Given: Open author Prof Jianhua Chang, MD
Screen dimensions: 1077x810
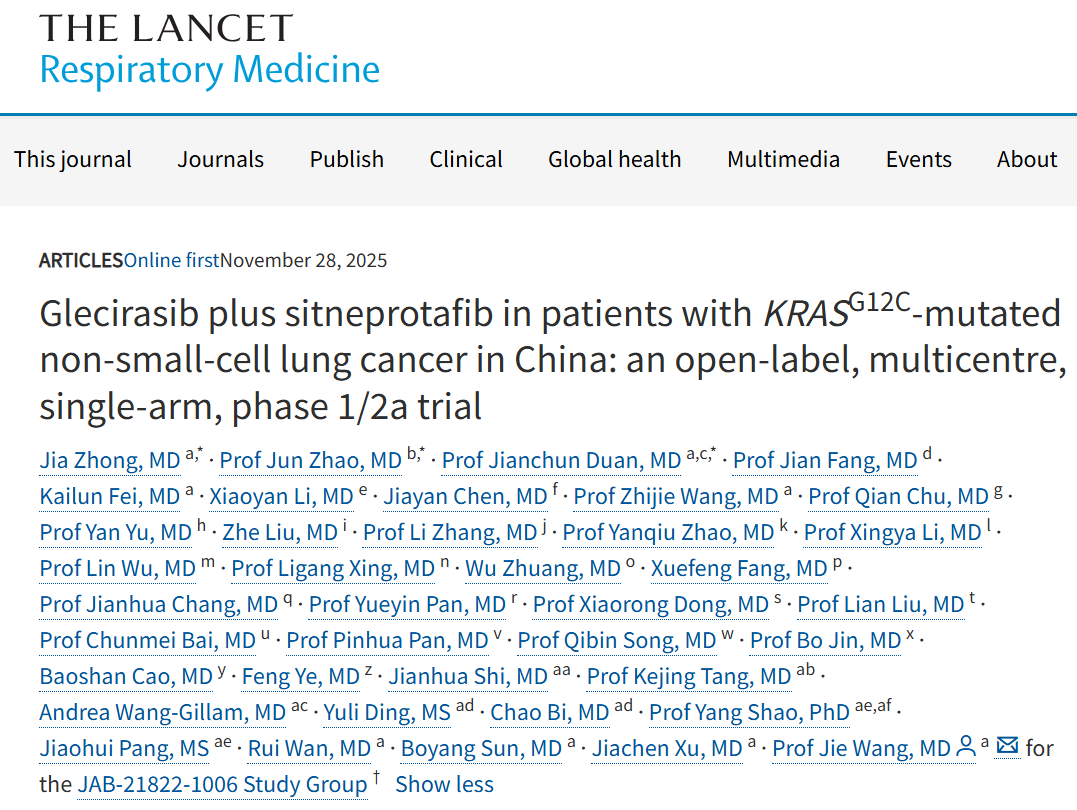Looking at the screenshot, I should (159, 605).
